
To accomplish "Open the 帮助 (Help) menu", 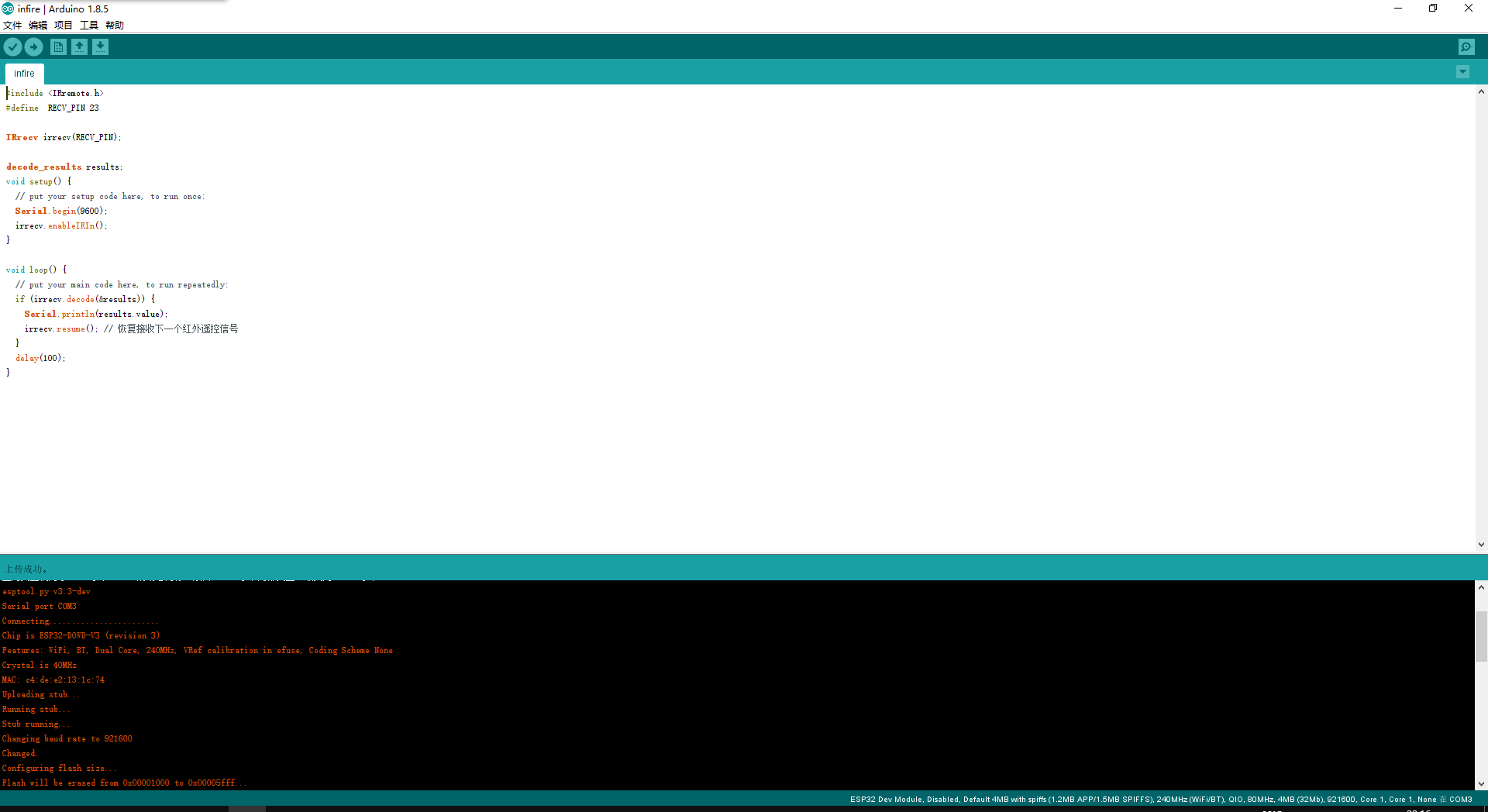I will [x=115, y=26].
